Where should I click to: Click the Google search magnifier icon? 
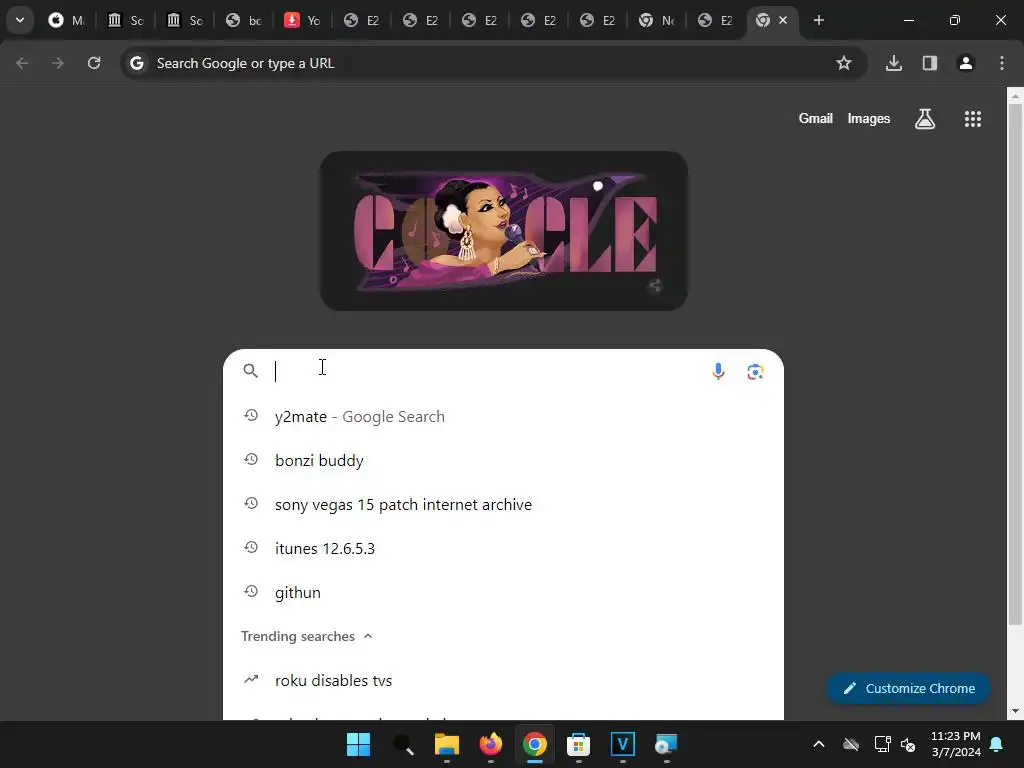250,371
